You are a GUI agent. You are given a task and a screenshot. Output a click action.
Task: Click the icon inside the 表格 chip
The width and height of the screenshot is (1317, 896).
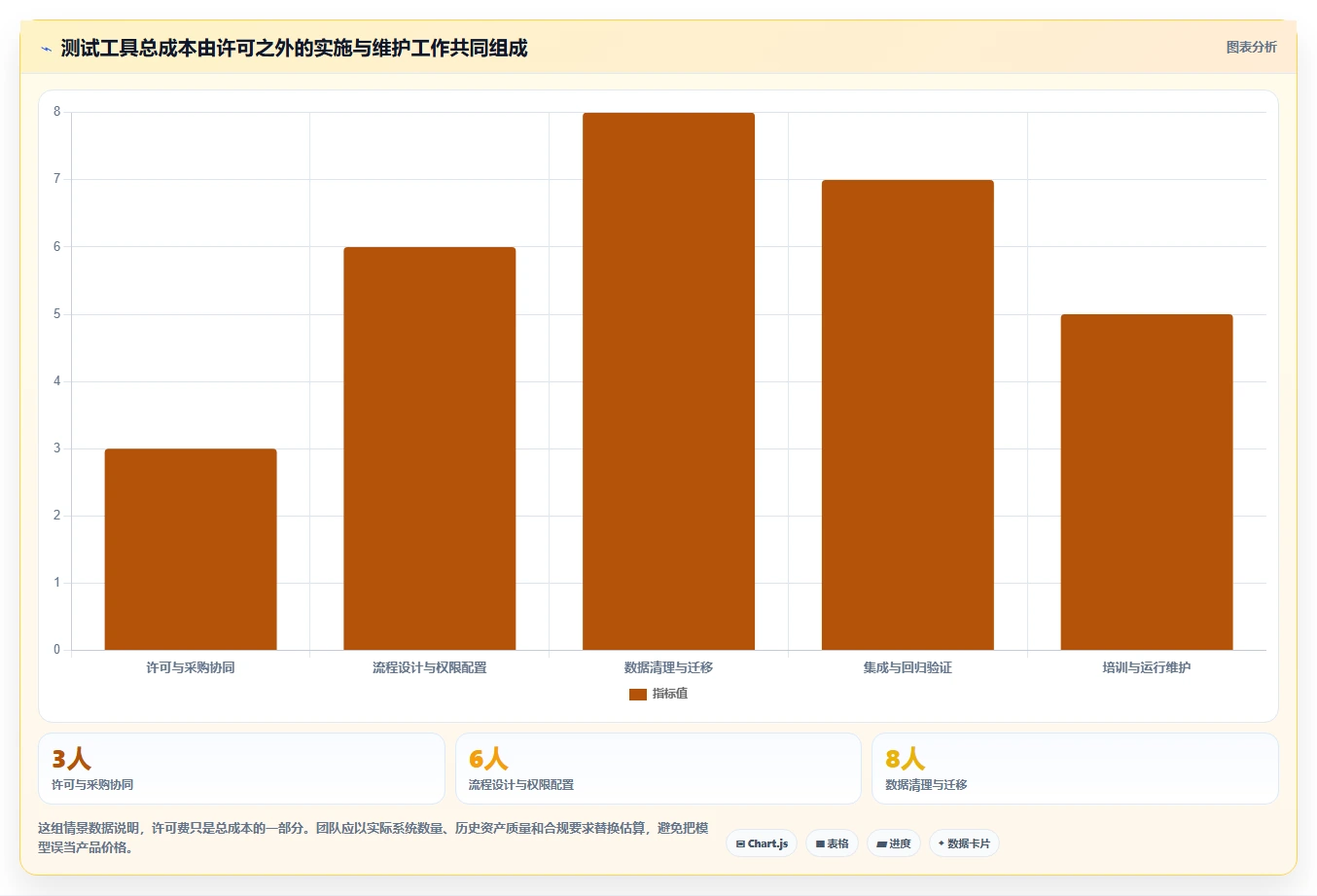820,843
